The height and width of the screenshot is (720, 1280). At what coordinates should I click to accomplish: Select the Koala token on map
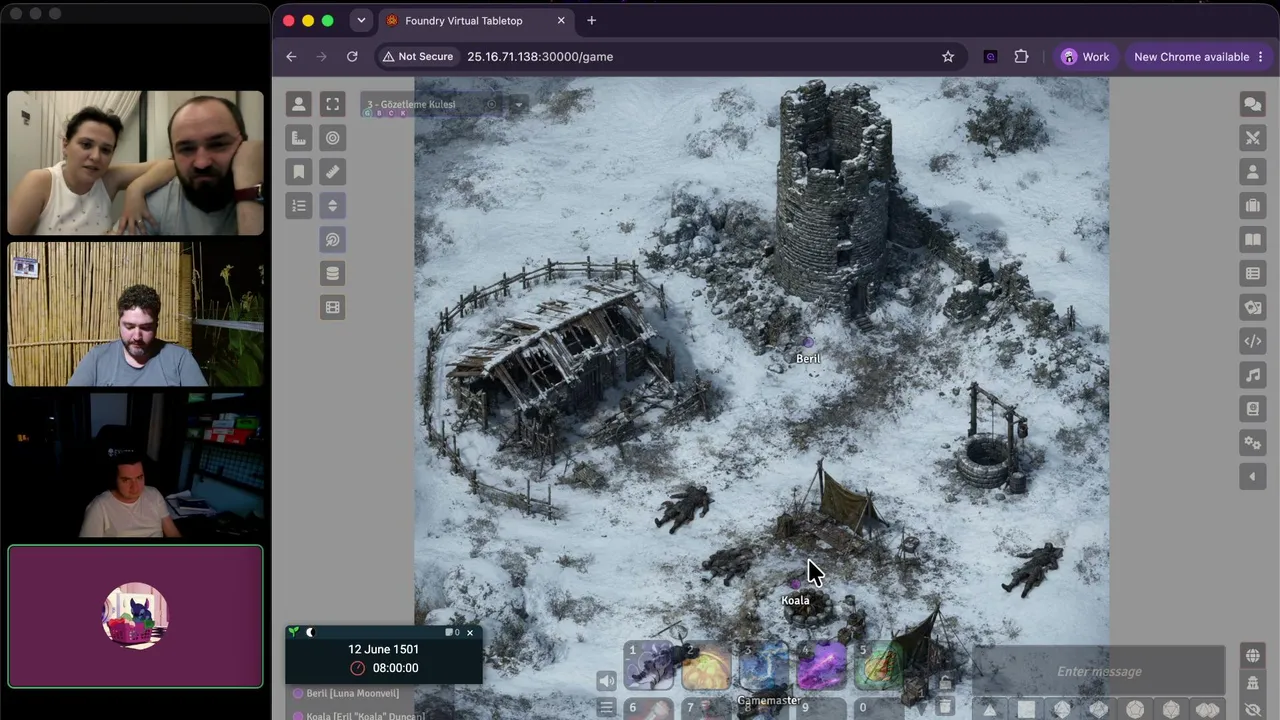796,585
